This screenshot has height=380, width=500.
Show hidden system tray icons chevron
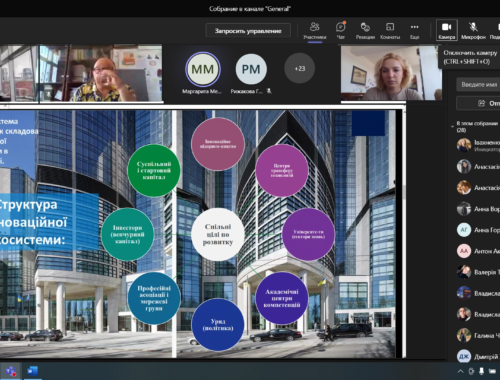click(x=460, y=371)
